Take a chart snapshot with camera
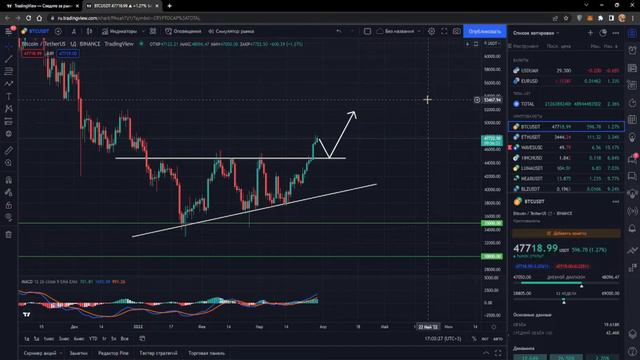The width and height of the screenshot is (640, 360). point(457,31)
